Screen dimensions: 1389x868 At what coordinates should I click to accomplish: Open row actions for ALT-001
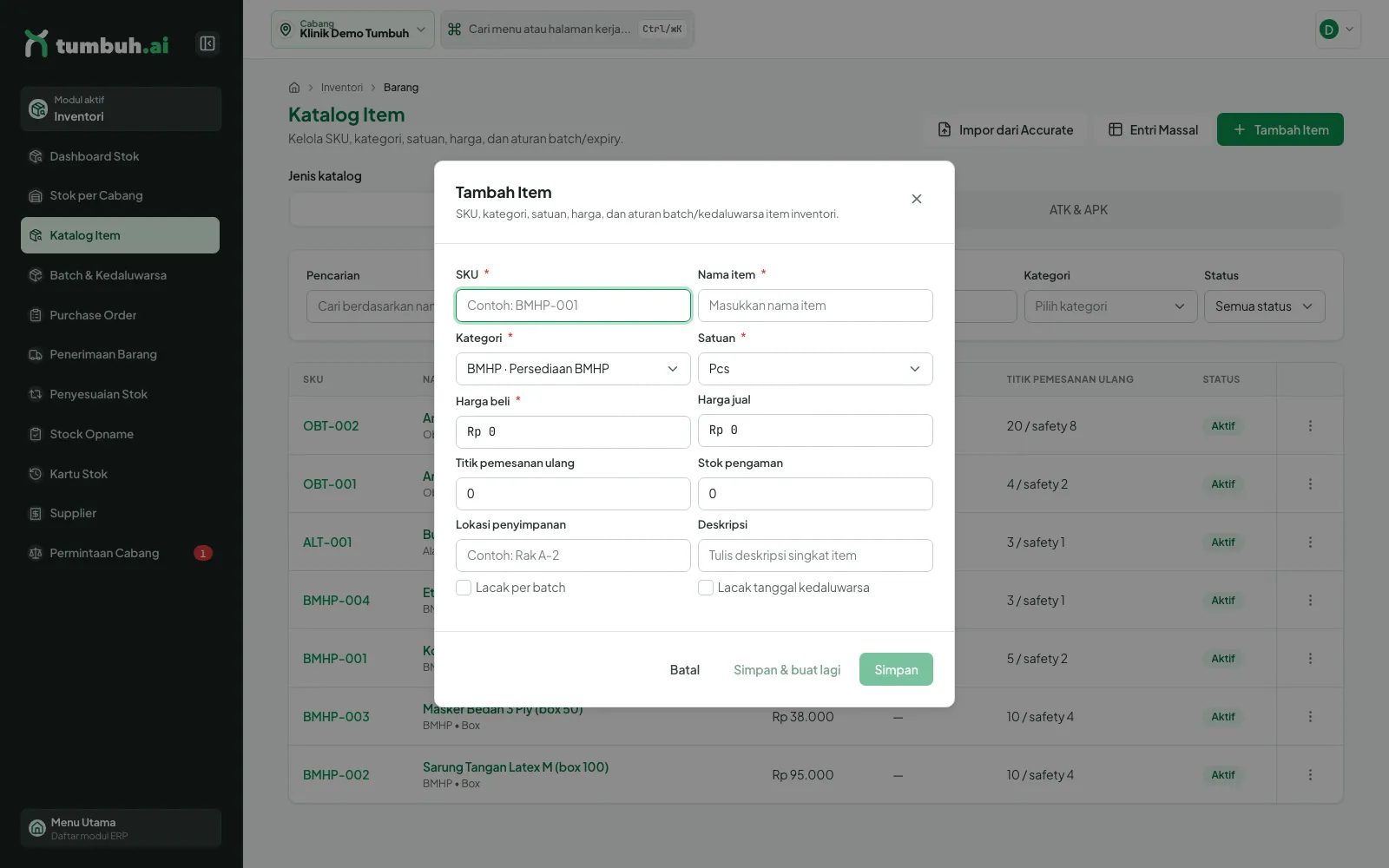coord(1310,542)
